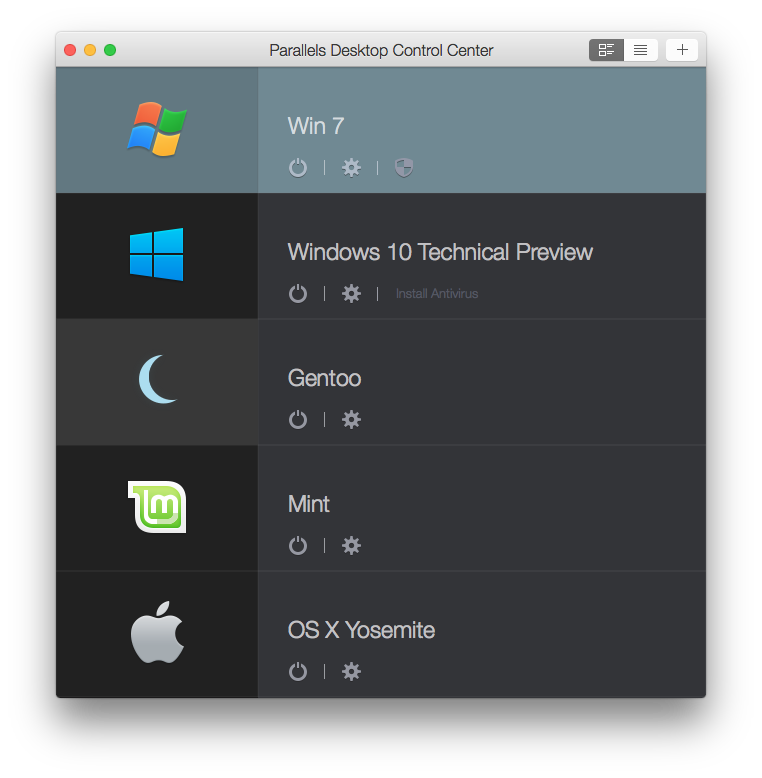
Task: Open Windows 10 Technical Preview configuration gear
Action: click(351, 294)
